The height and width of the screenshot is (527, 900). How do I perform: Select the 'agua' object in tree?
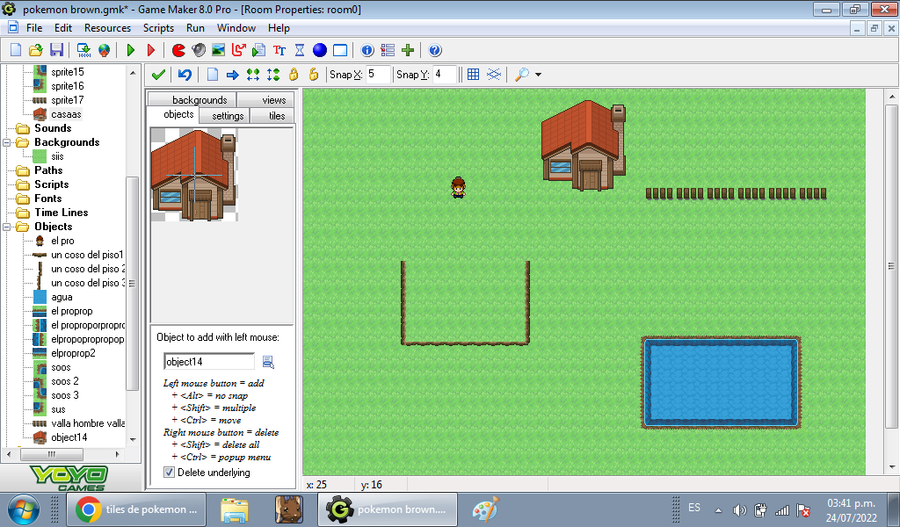tap(61, 297)
